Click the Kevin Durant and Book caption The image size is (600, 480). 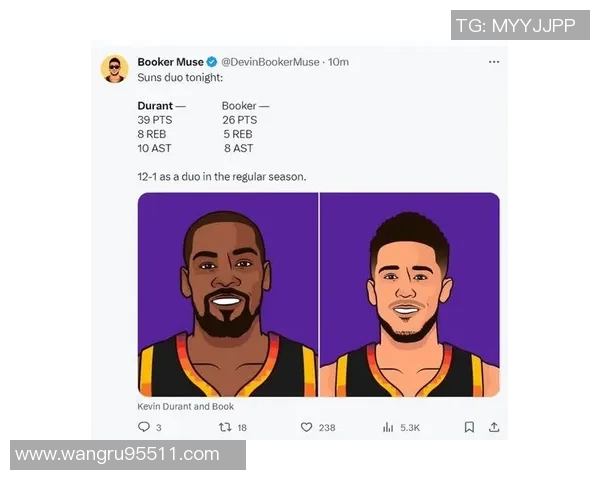[186, 407]
